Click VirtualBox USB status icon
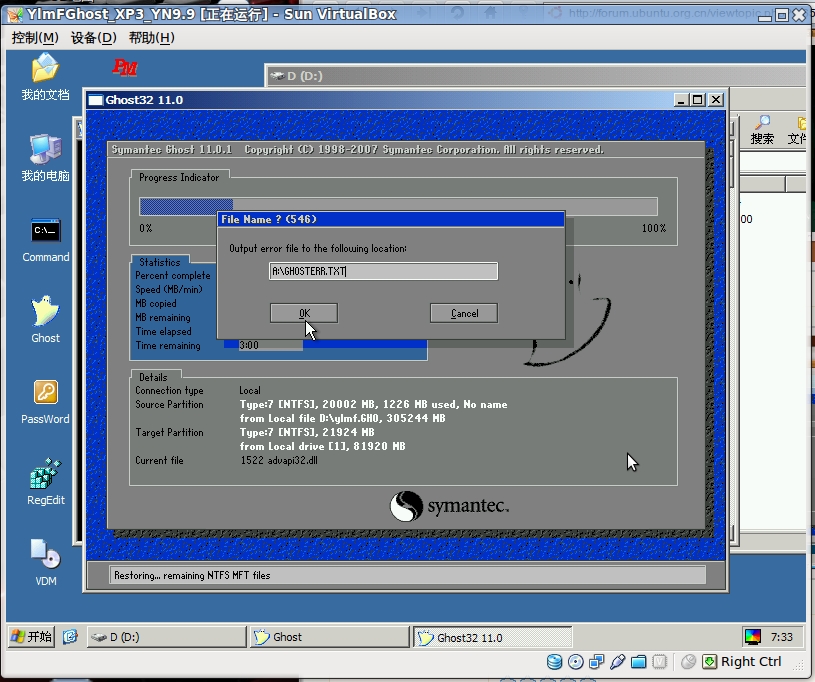Image resolution: width=815 pixels, height=682 pixels. pos(617,662)
